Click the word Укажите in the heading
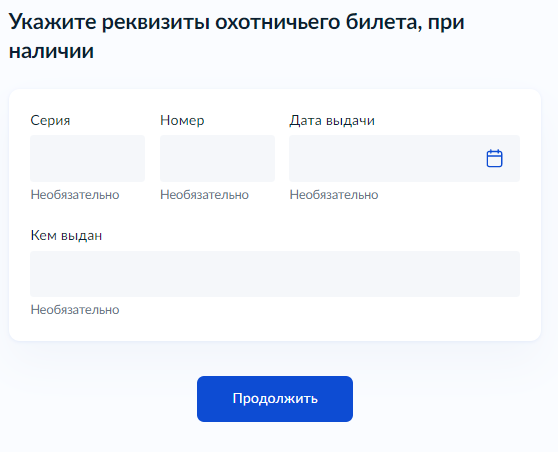 52,22
